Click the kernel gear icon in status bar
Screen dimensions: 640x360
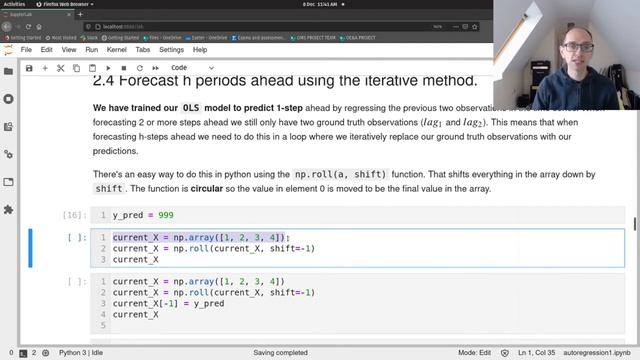click(x=46, y=353)
